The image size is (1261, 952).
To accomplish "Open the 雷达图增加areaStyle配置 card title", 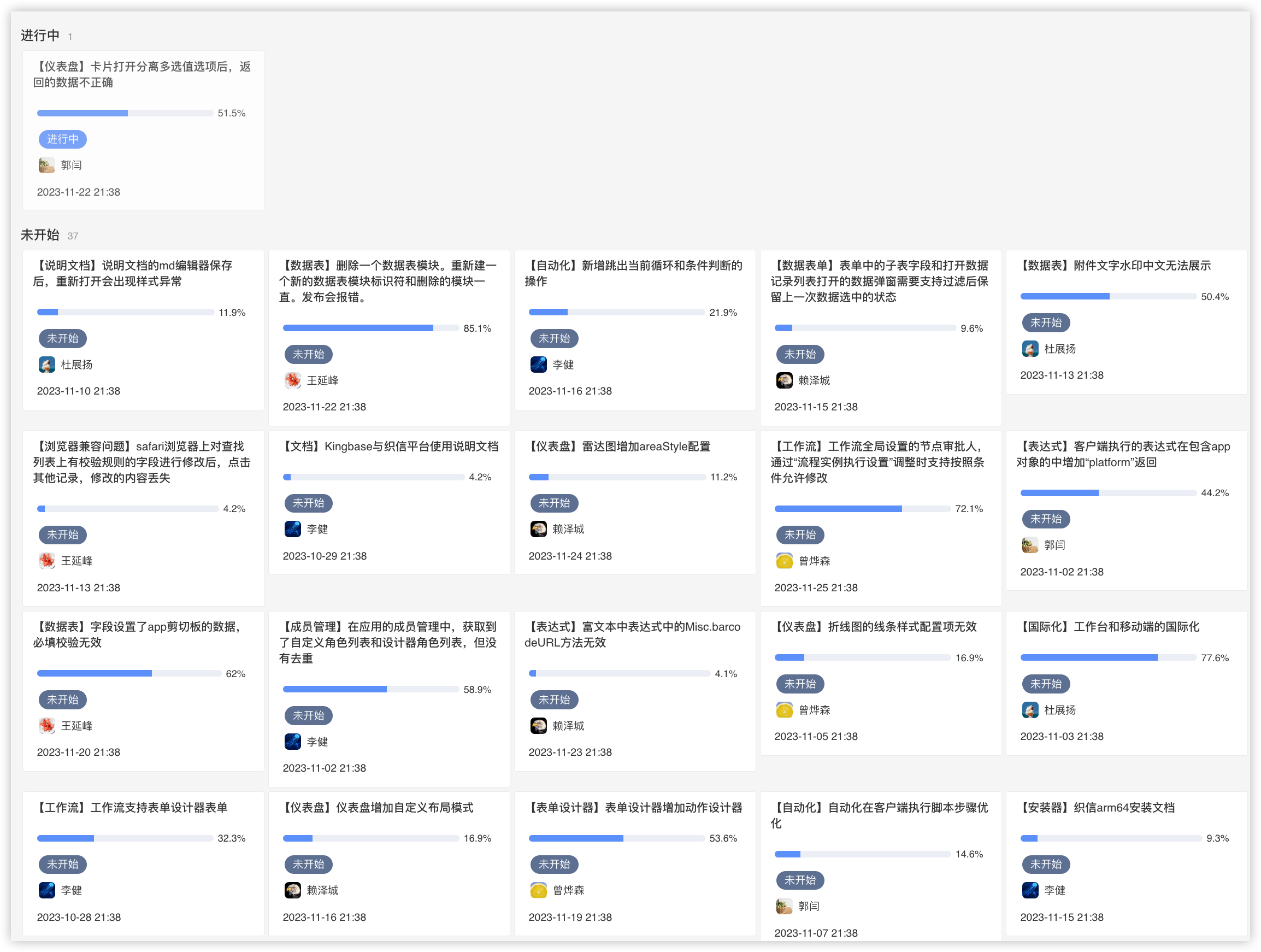I will point(618,446).
